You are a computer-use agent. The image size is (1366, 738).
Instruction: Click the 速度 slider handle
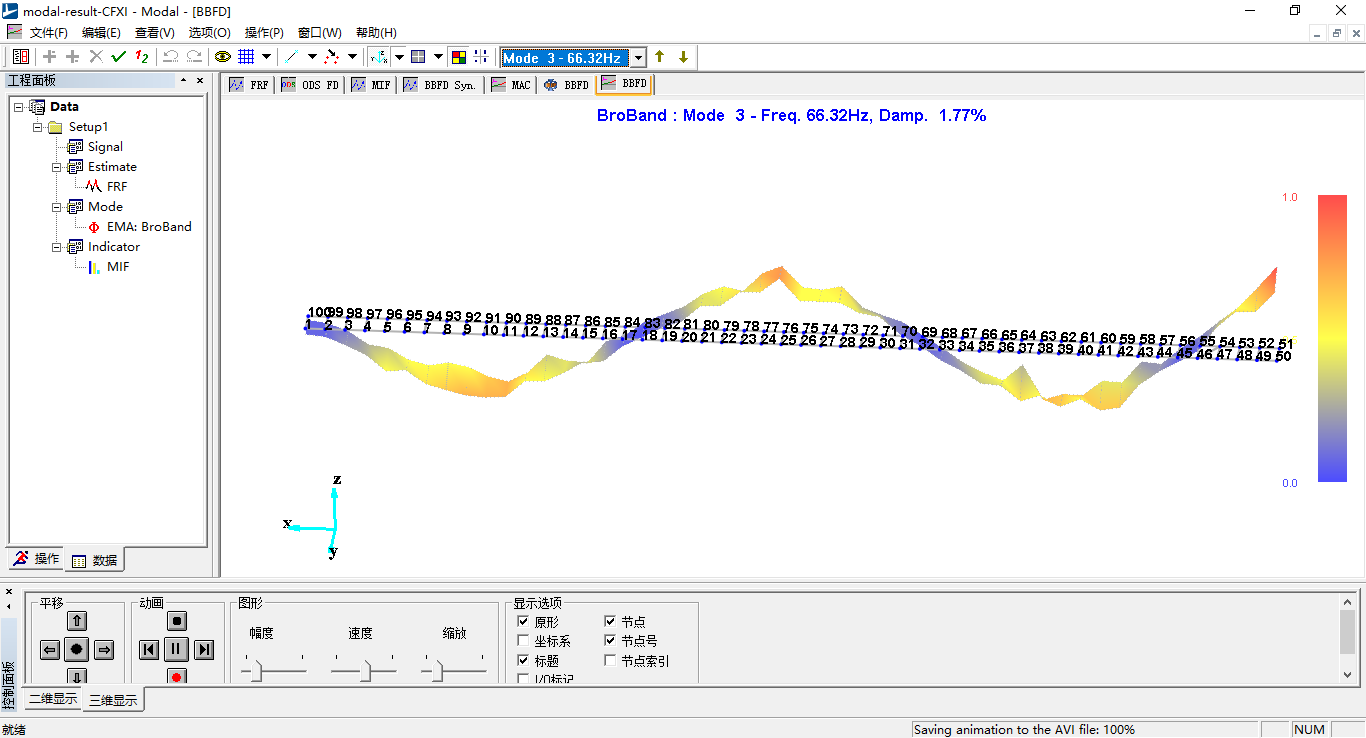[x=365, y=672]
